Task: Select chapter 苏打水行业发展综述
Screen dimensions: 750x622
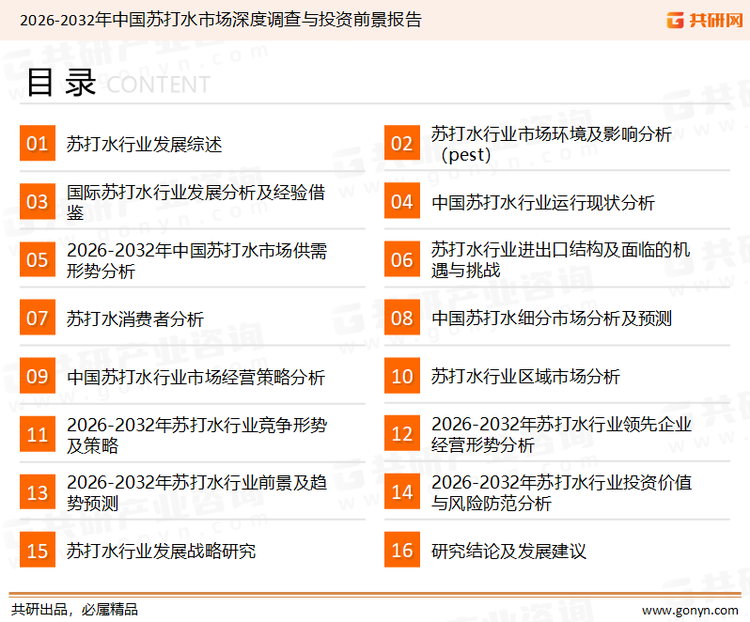Action: click(x=144, y=144)
